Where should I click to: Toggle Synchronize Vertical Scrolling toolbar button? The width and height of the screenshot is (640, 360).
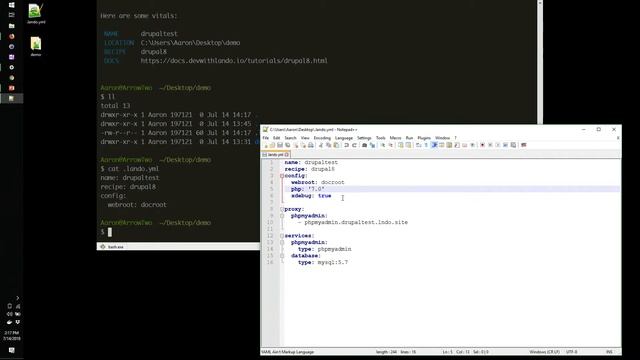401,145
